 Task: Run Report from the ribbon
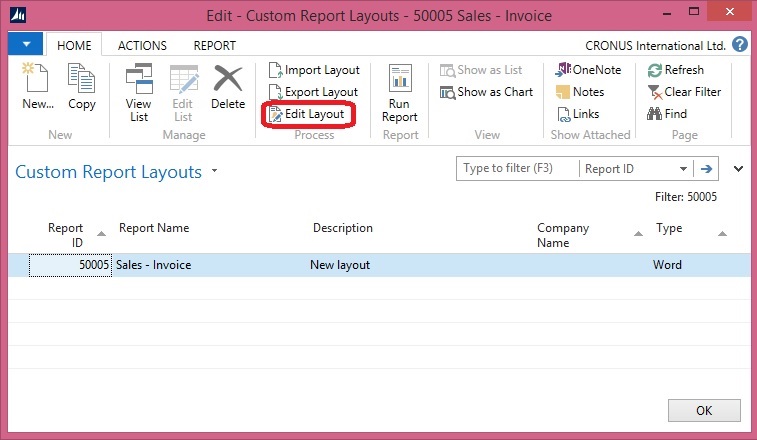pyautogui.click(x=400, y=93)
